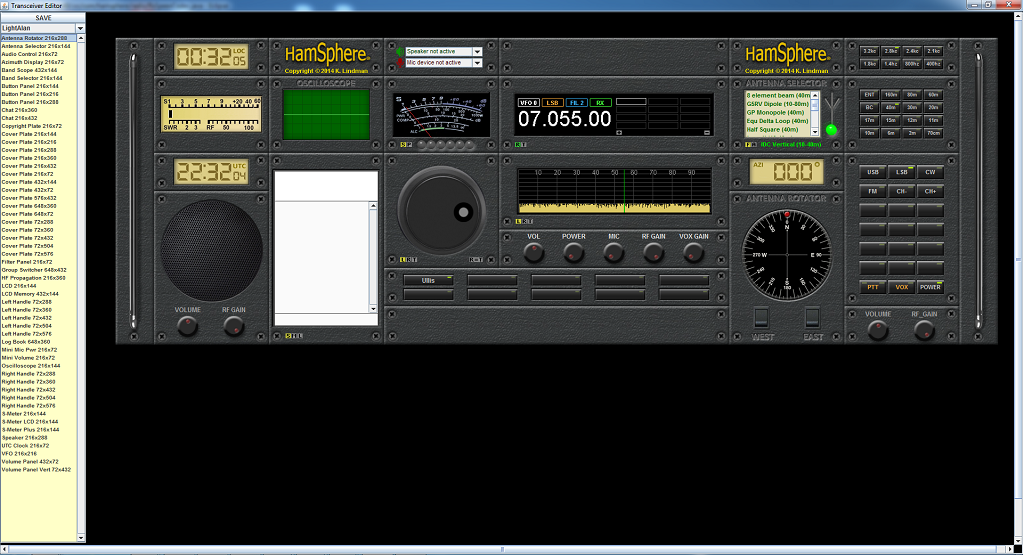Toggle the 2.8kc filter button
1024x555 pixels.
tap(891, 51)
